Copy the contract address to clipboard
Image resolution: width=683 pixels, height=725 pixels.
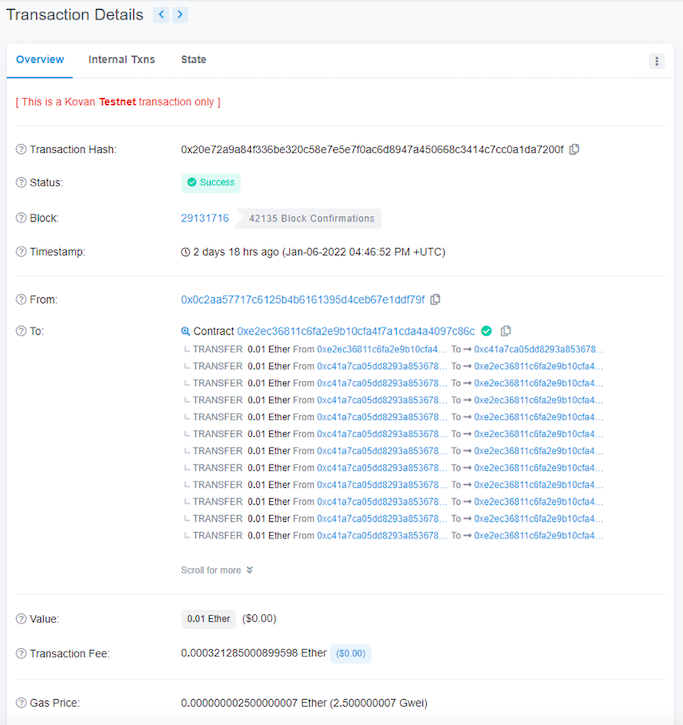point(505,331)
